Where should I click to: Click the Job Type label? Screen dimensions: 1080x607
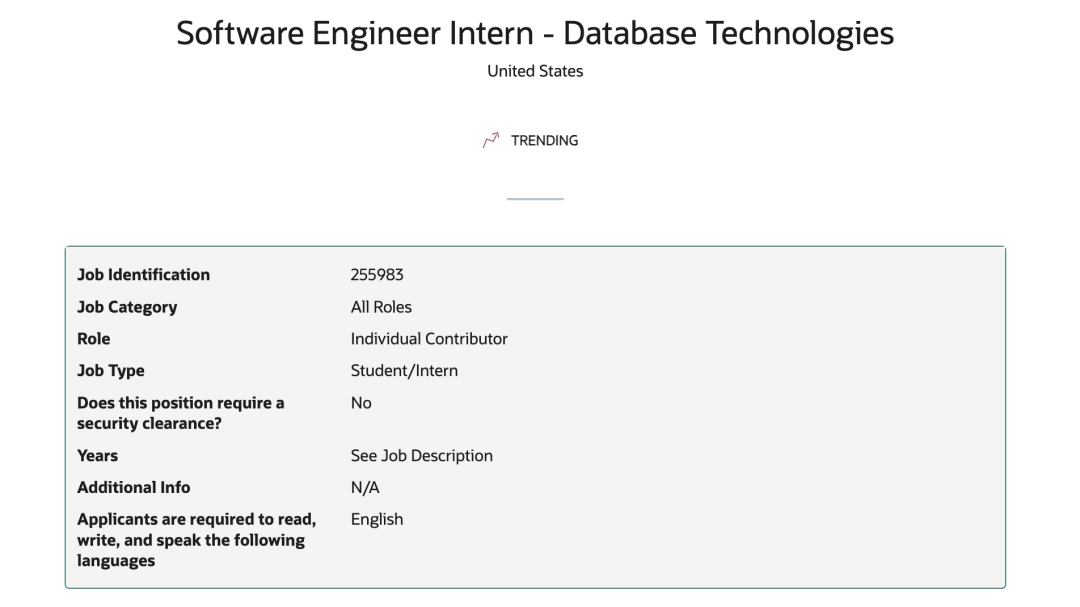[111, 371]
